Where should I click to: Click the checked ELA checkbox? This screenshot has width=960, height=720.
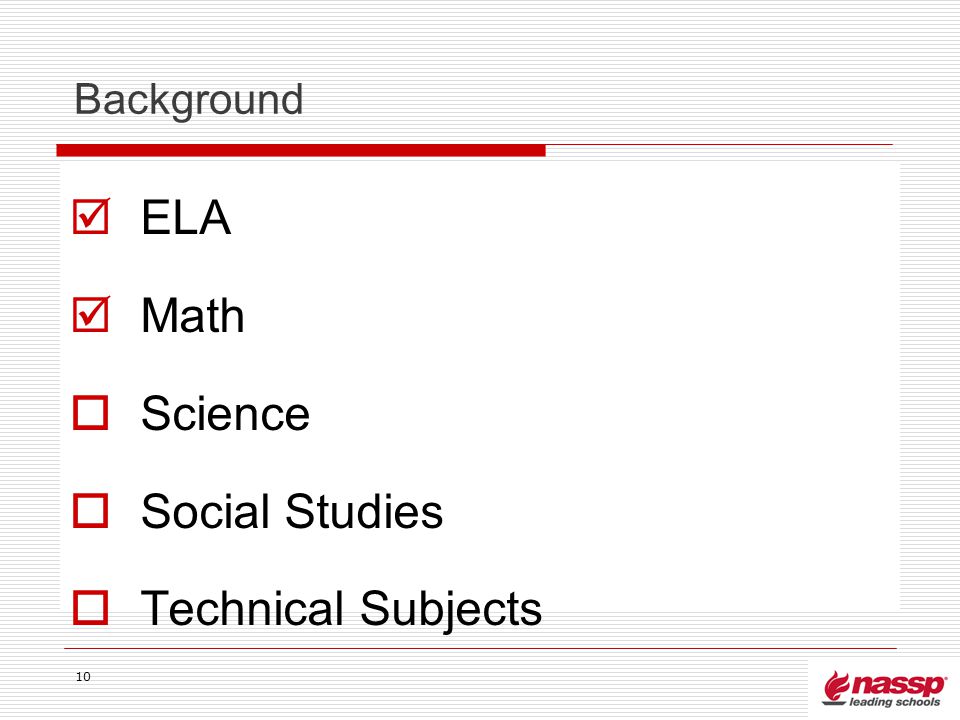[x=91, y=217]
